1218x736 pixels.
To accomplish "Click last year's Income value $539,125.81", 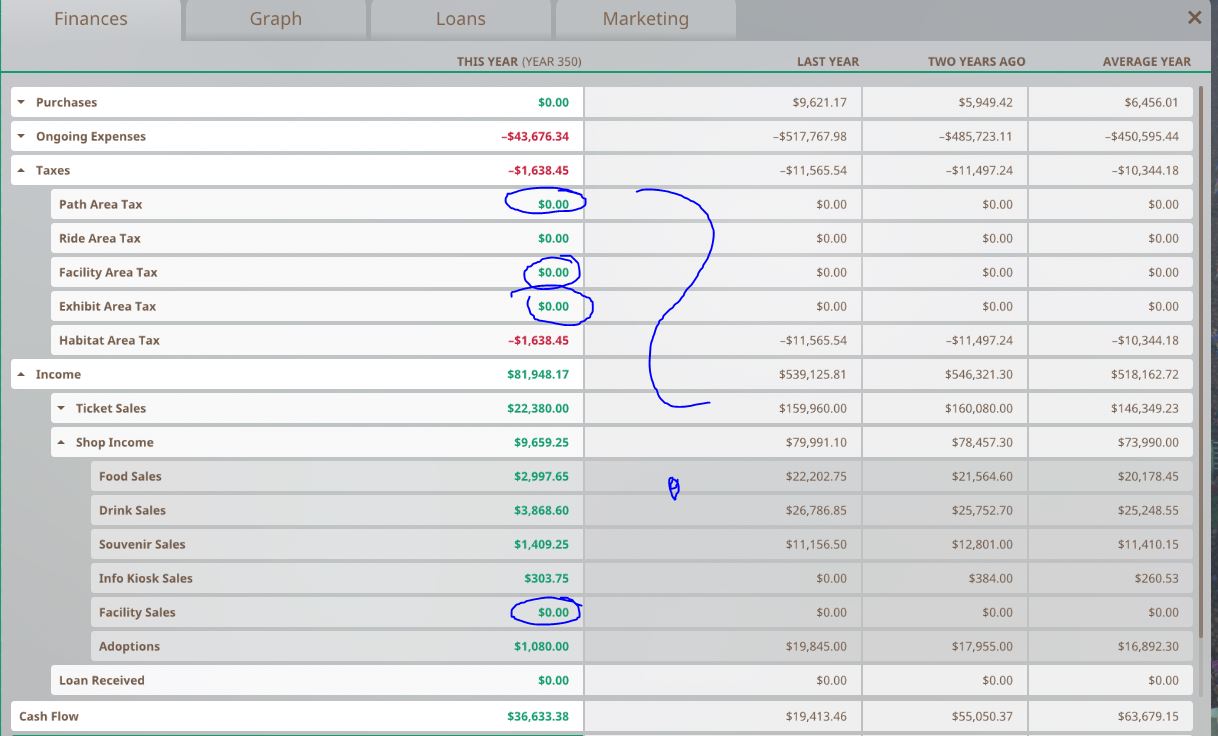I will pos(813,374).
